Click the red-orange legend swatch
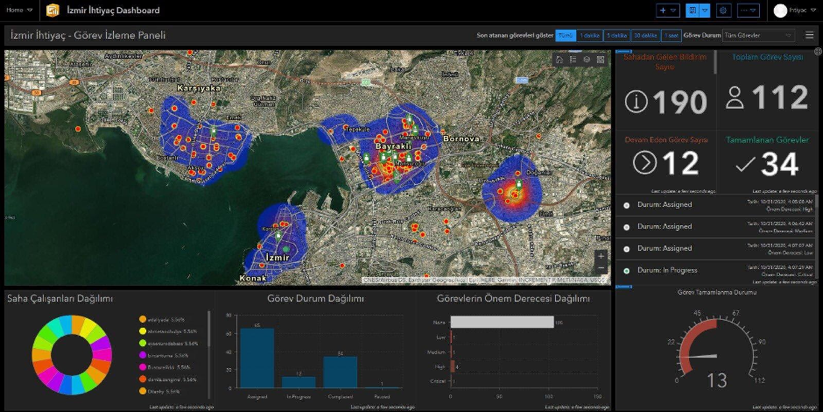The image size is (824, 412). coord(142,379)
